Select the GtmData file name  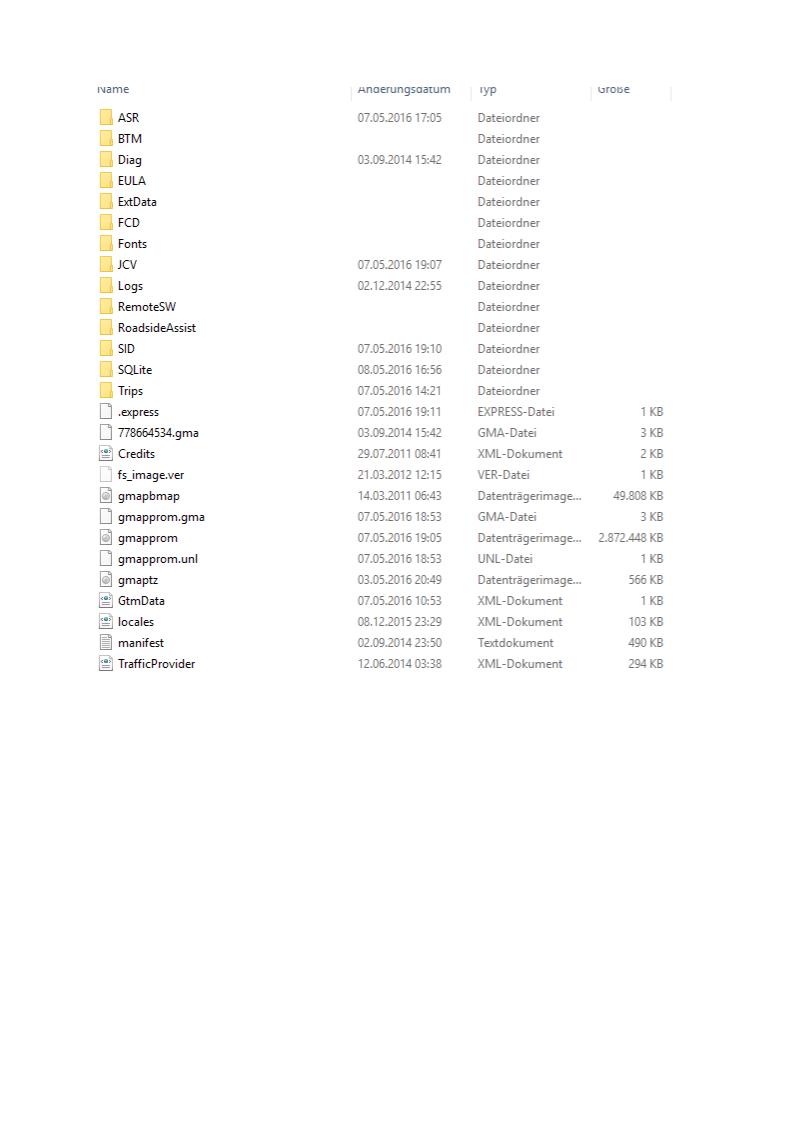point(141,601)
